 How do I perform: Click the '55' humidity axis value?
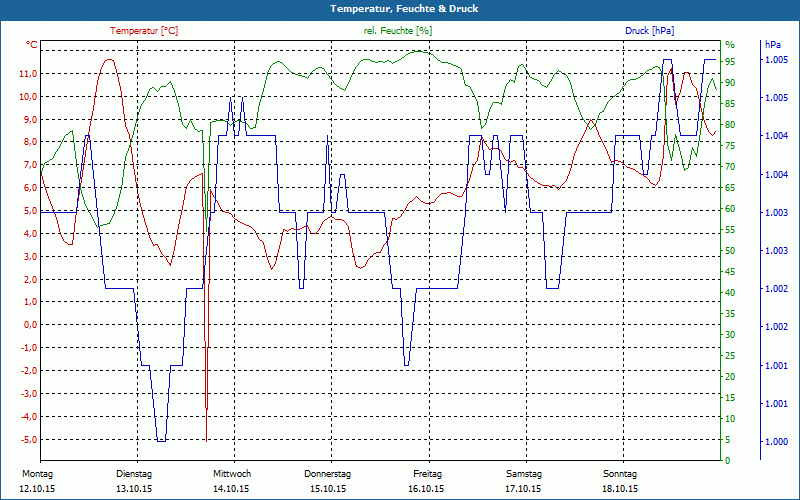[x=730, y=230]
